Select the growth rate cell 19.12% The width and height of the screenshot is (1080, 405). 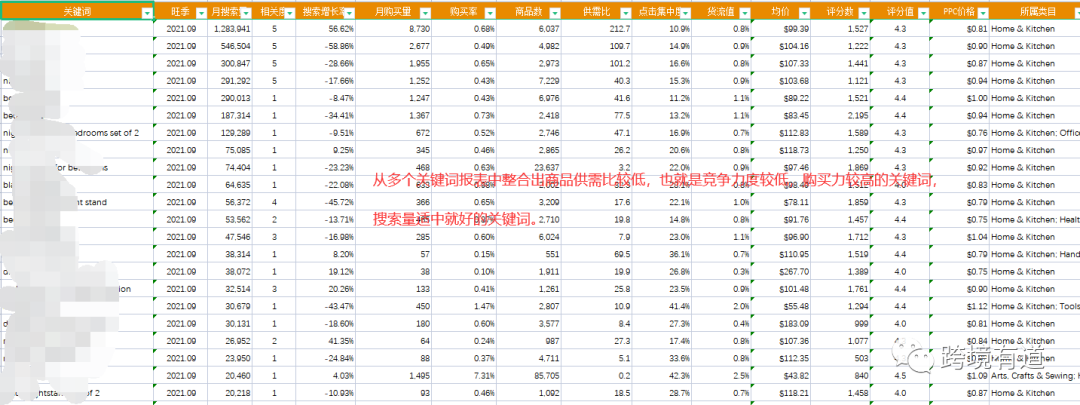[326, 271]
